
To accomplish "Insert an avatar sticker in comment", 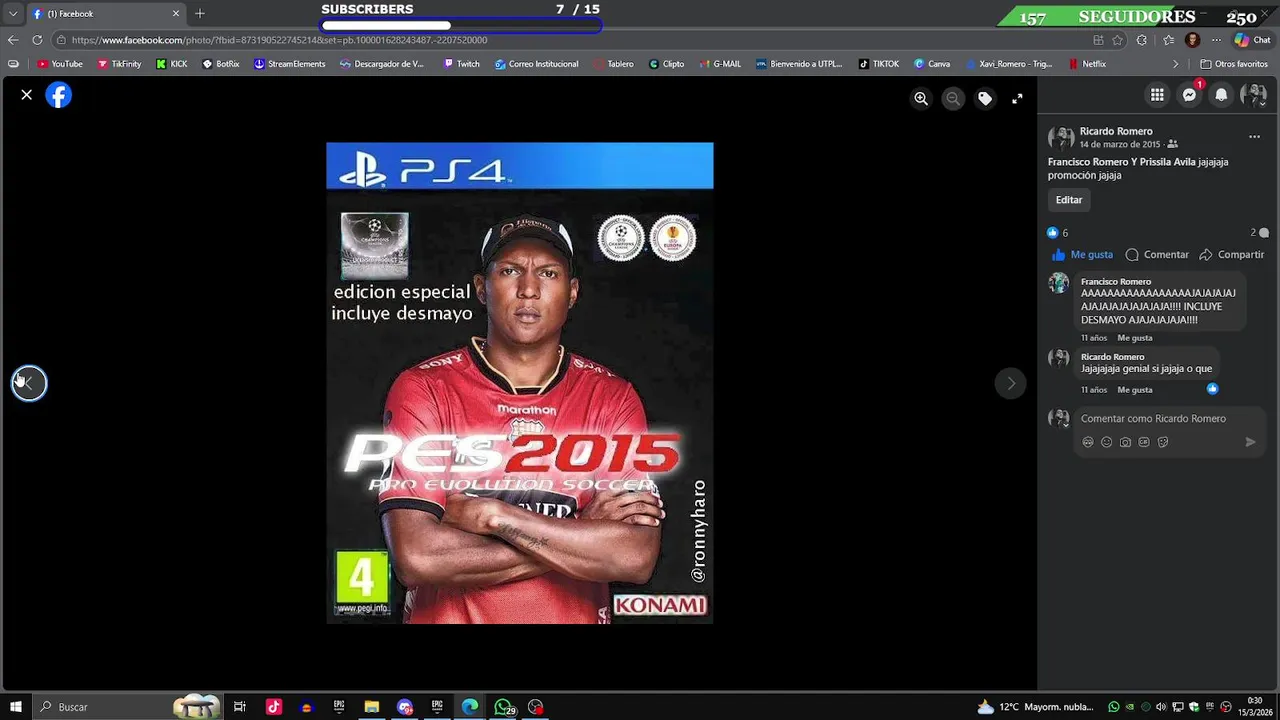I will click(x=1088, y=442).
